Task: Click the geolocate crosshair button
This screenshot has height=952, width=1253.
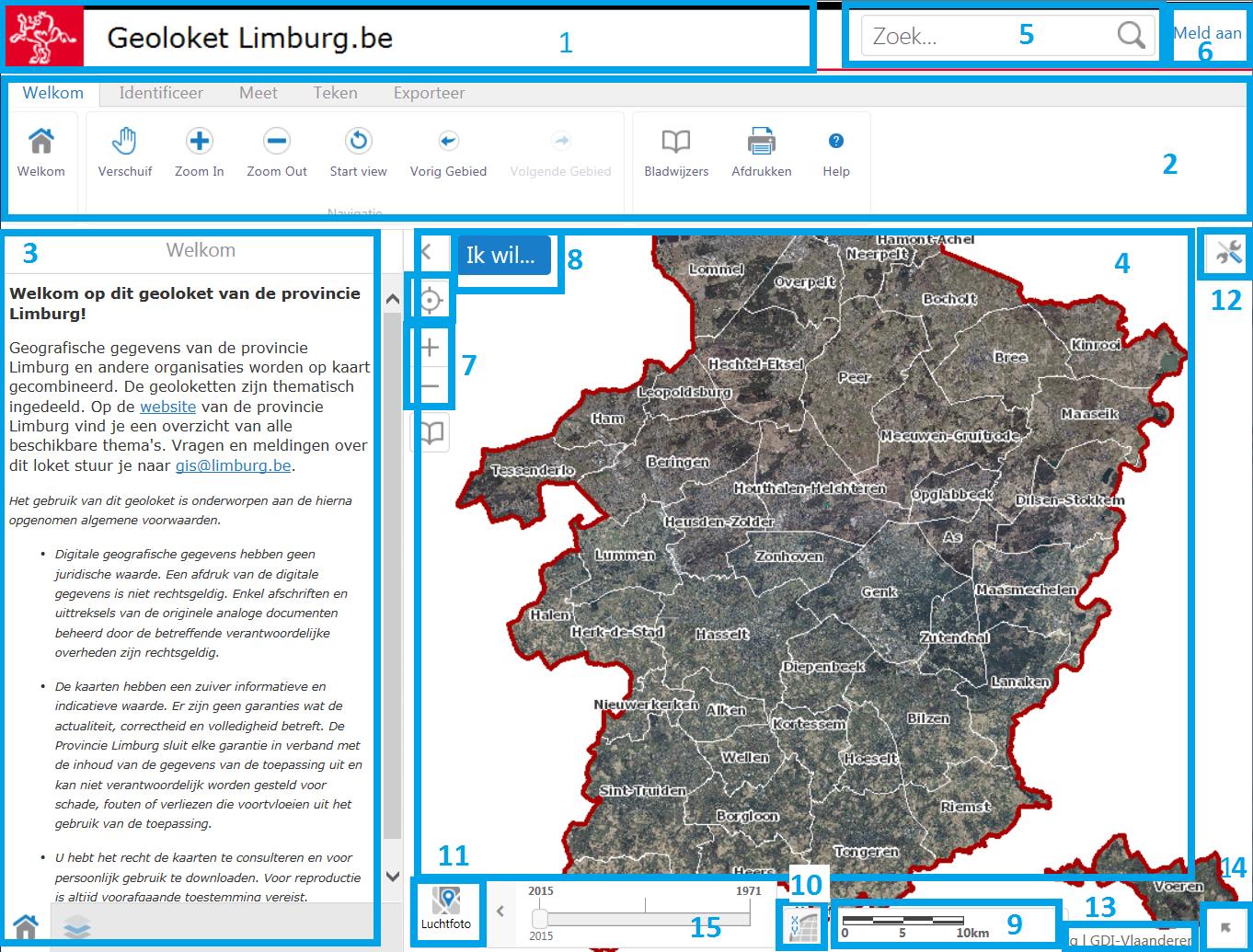Action: point(430,301)
